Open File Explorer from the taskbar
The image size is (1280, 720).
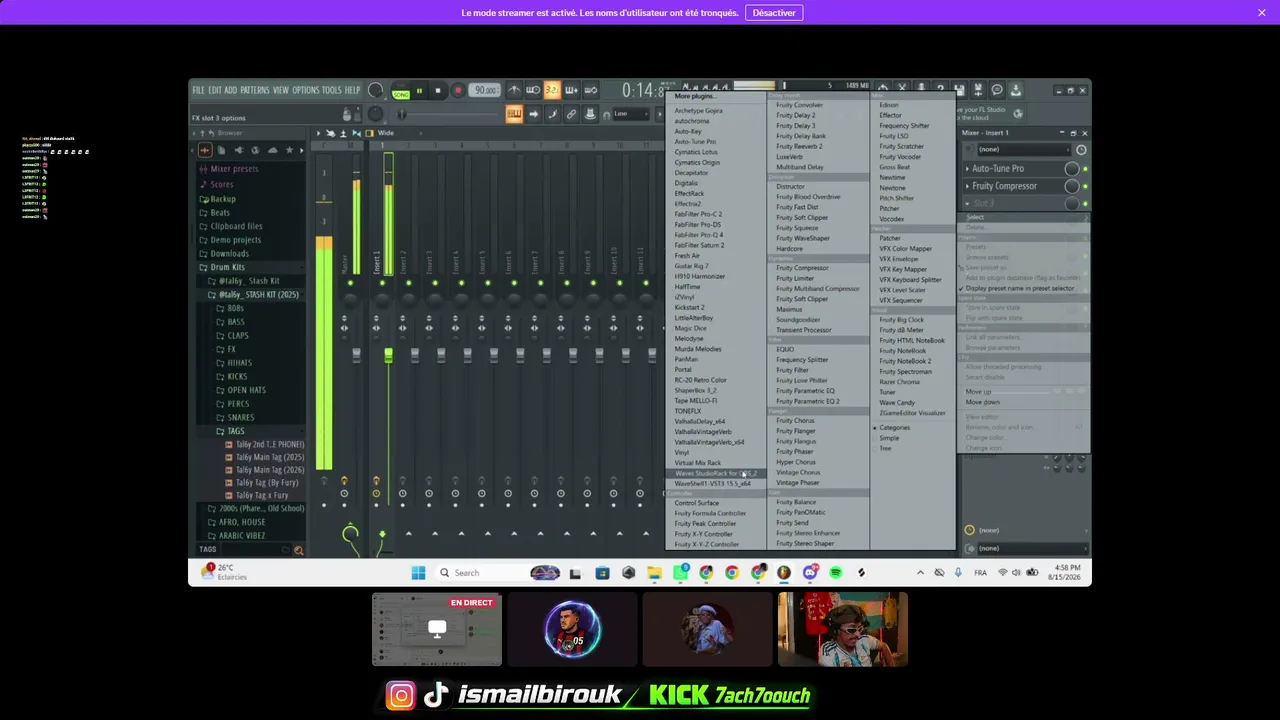pos(654,573)
